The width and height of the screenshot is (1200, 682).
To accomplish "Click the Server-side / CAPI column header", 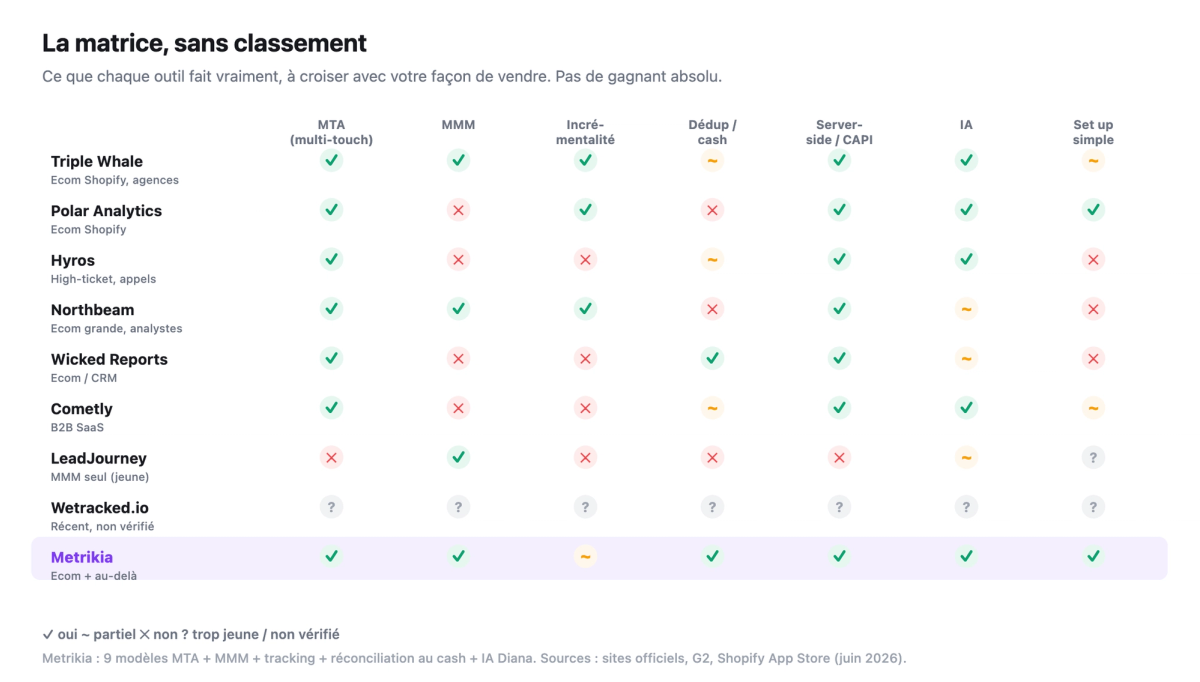I will pos(839,132).
